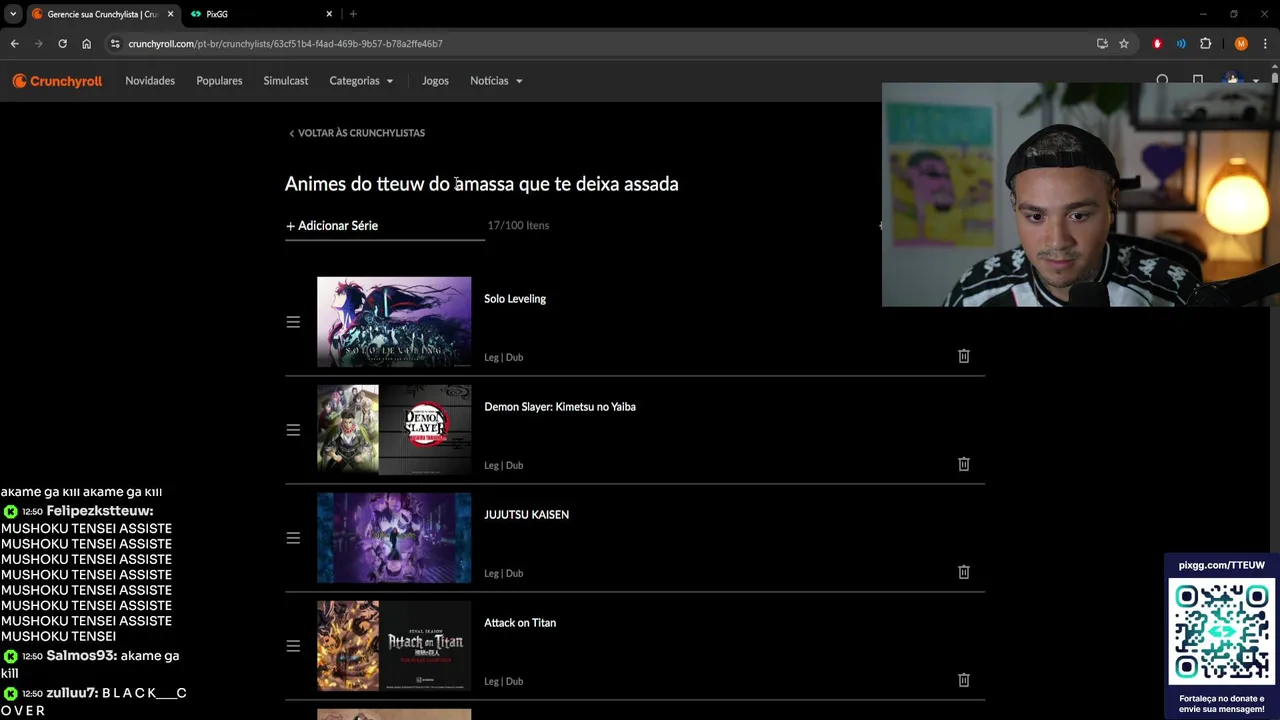Open the Chrome profile avatar M
The height and width of the screenshot is (720, 1280).
[x=1241, y=44]
